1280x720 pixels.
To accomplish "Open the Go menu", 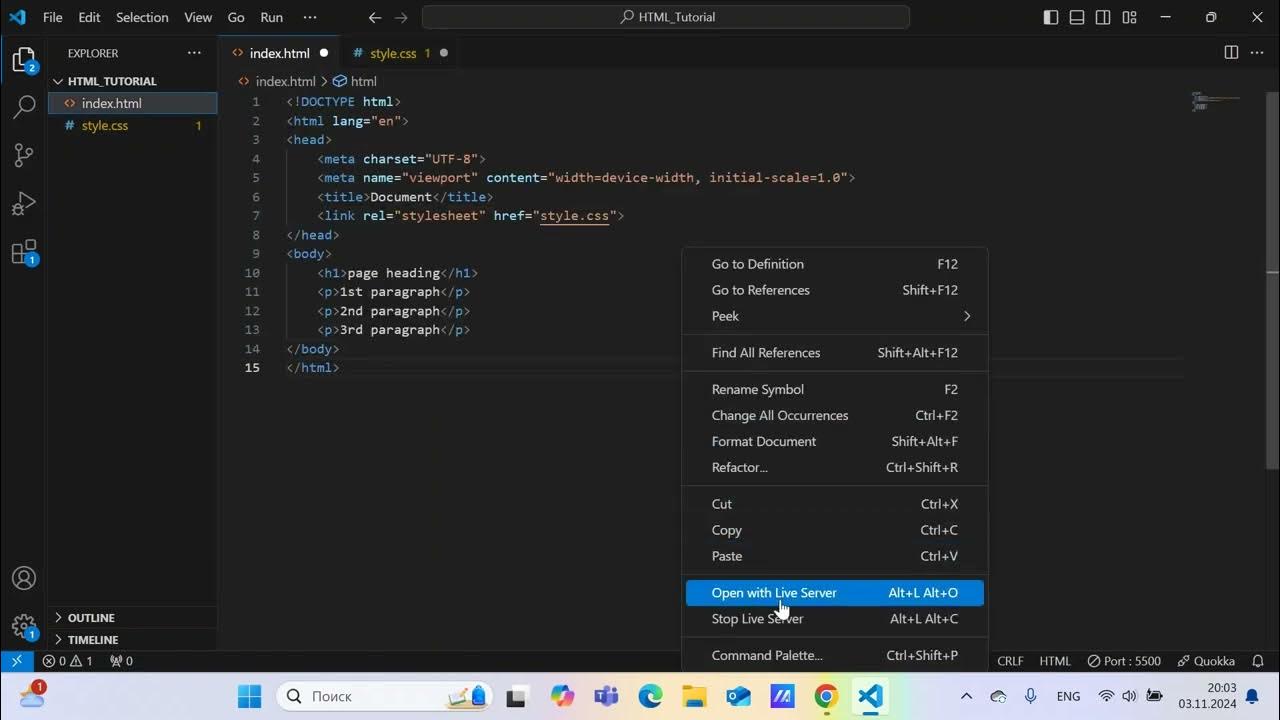I will point(236,17).
